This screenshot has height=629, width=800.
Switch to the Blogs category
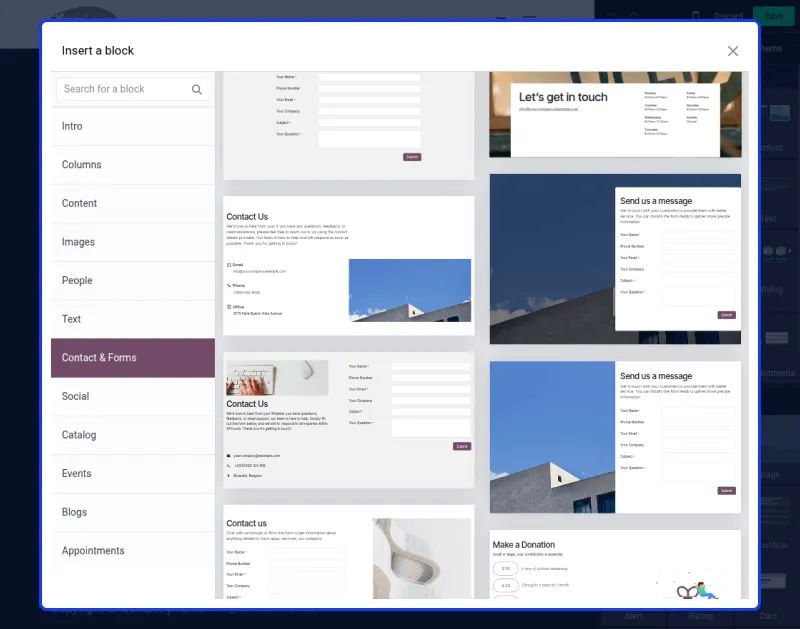pos(132,512)
